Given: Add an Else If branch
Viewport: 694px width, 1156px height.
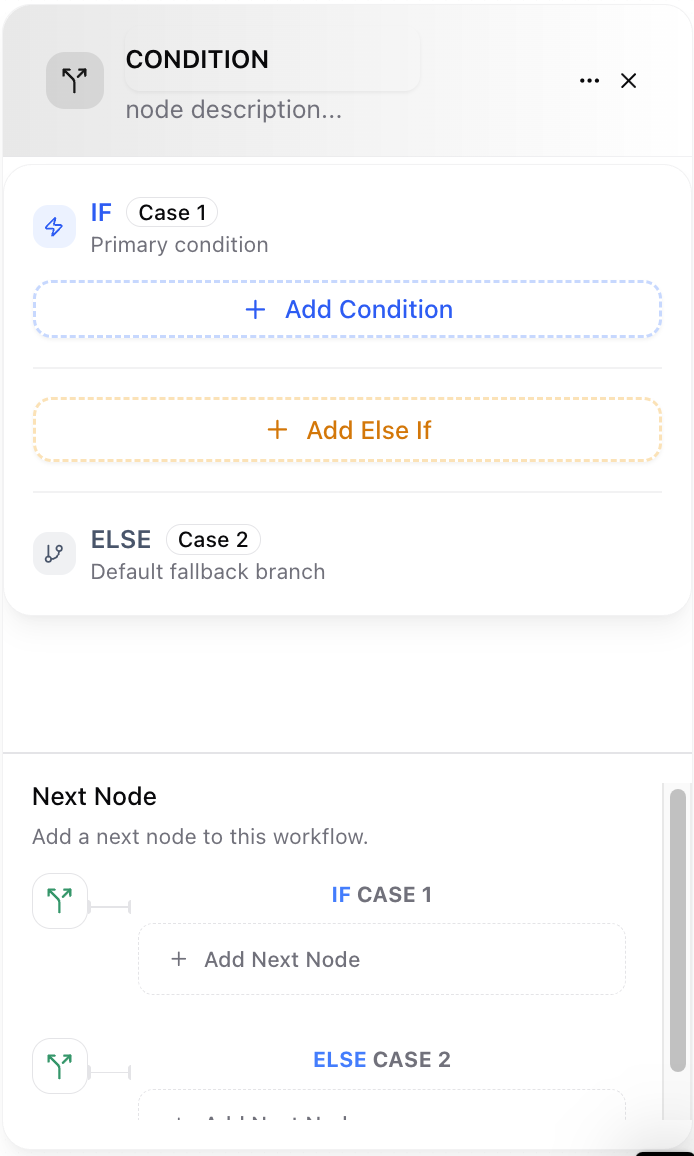Looking at the screenshot, I should pyautogui.click(x=347, y=430).
